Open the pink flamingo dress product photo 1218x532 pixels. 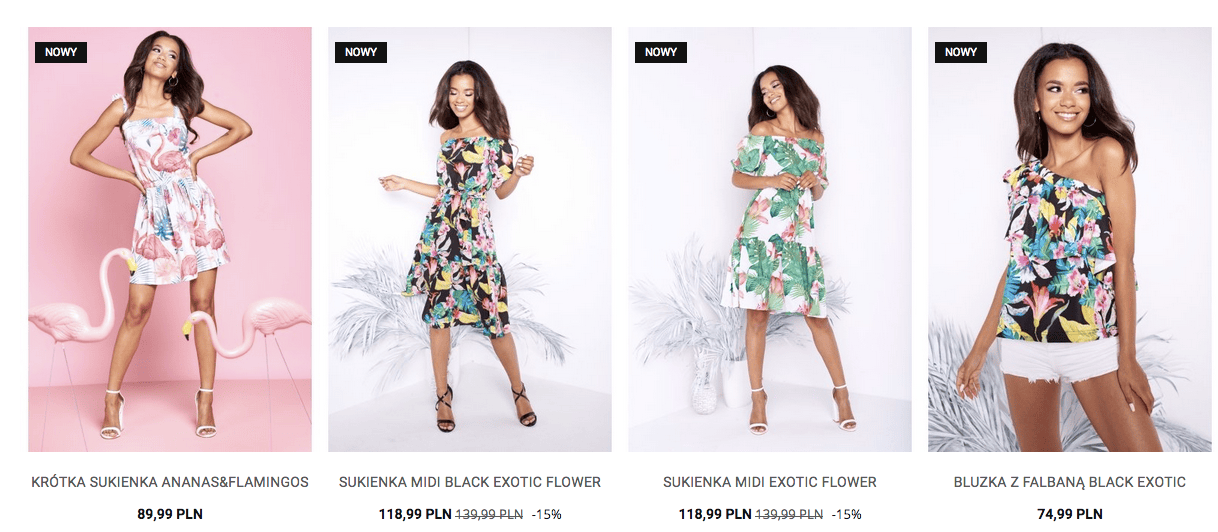(170, 239)
